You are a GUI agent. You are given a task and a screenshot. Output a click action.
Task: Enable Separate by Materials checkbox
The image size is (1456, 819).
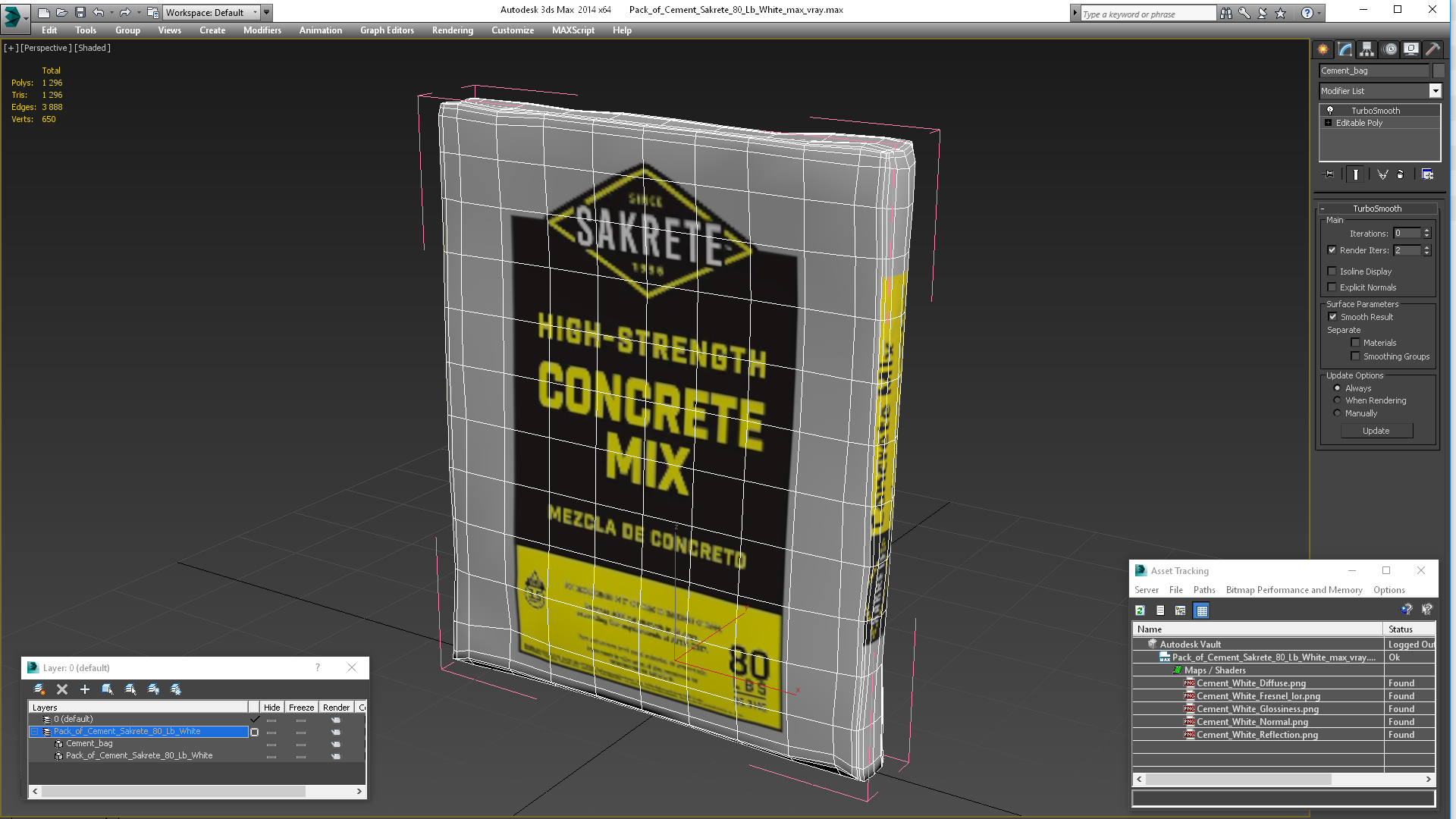[1355, 343]
